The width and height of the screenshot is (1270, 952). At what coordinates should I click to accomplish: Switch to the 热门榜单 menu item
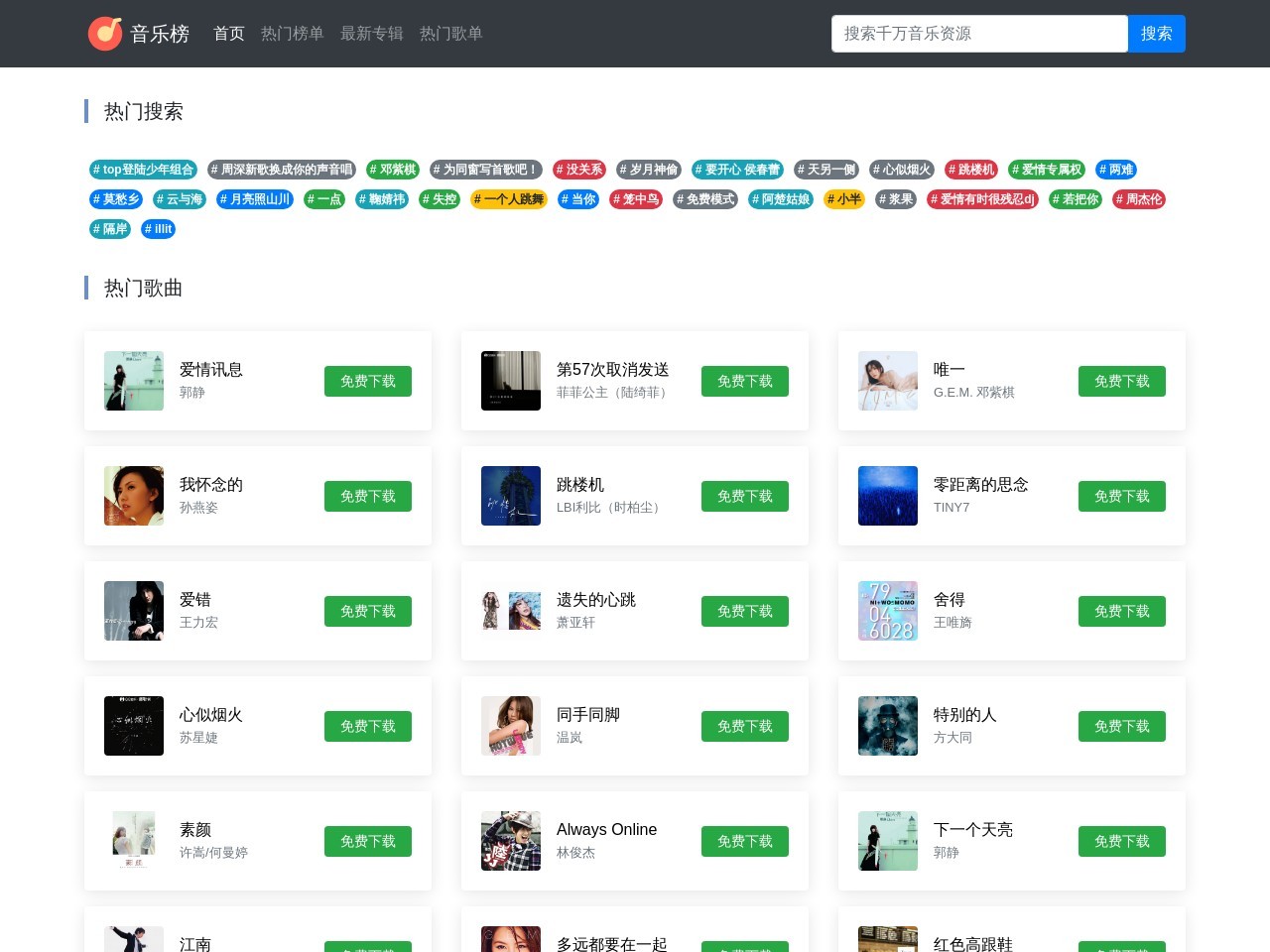coord(292,33)
